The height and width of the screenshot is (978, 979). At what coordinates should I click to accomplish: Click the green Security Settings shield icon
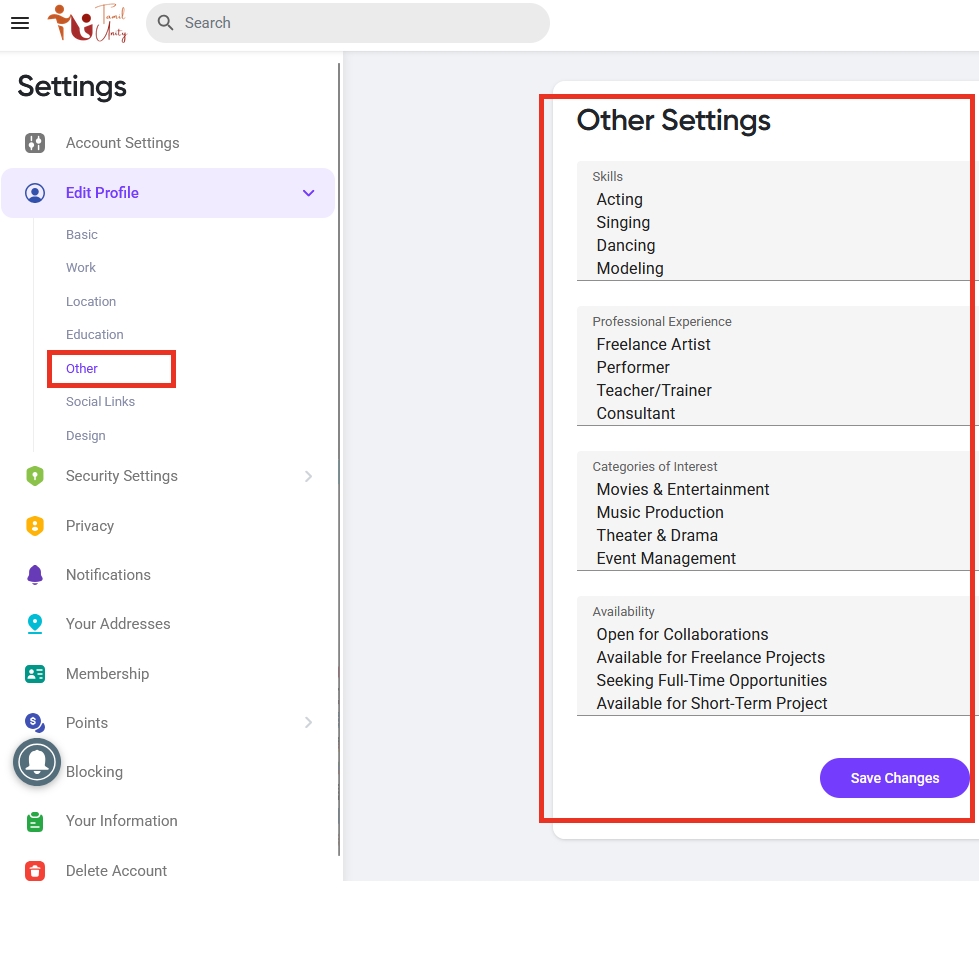(x=35, y=476)
